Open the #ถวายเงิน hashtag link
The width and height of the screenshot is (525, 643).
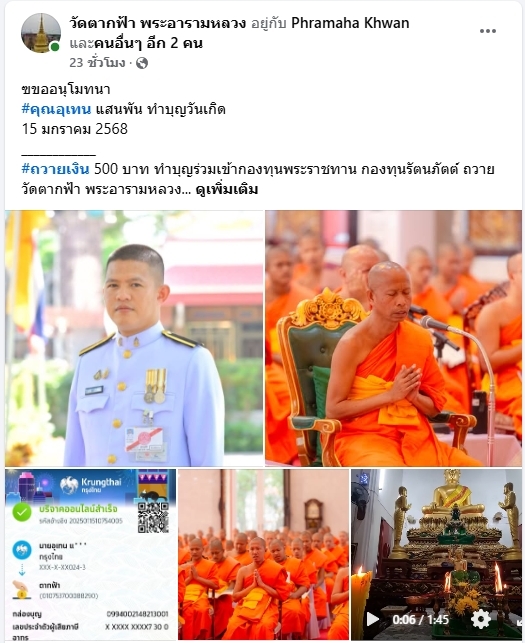point(55,169)
